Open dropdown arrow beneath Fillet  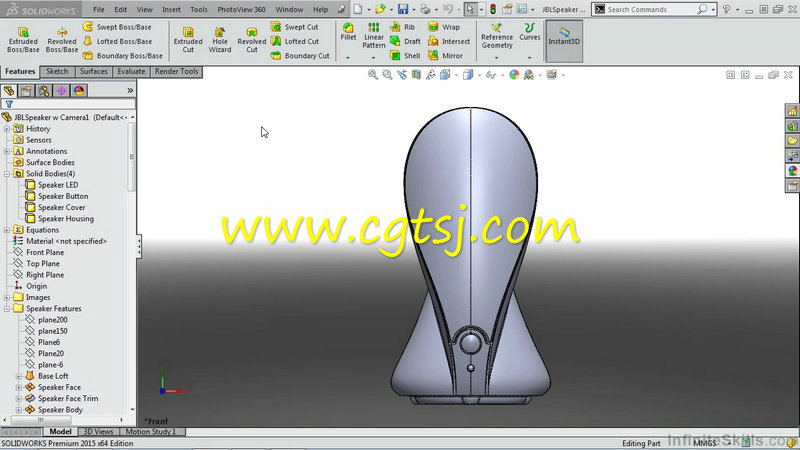click(348, 58)
